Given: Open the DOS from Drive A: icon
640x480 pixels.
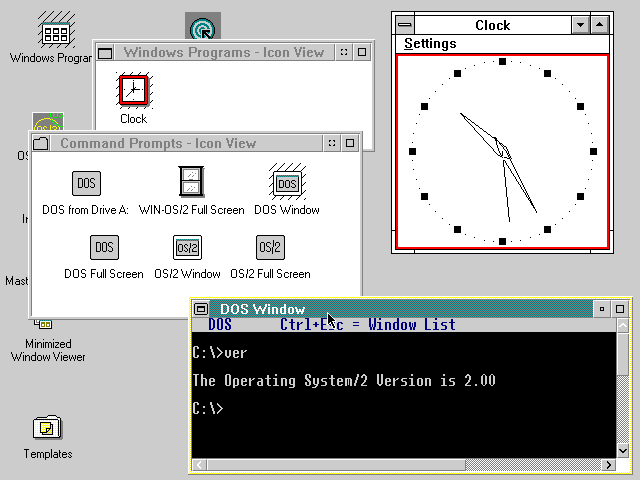Looking at the screenshot, I should point(86,183).
